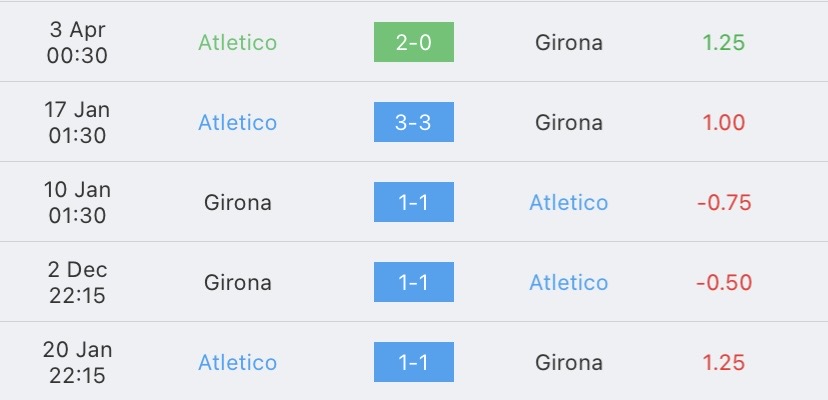Open the green 2-0 score box

pos(413,42)
